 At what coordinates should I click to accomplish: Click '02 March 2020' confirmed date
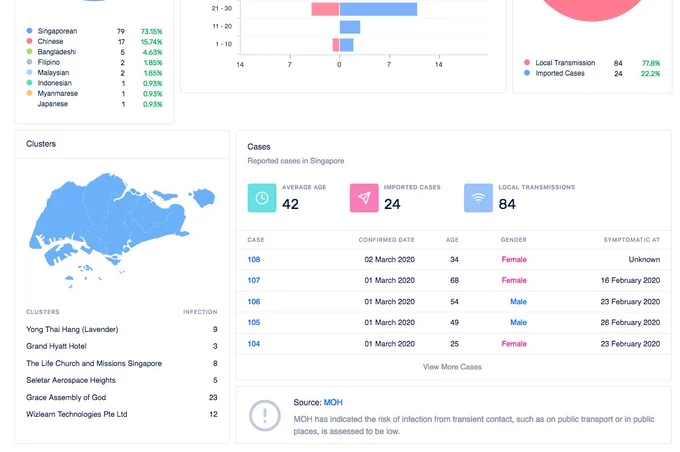click(389, 259)
